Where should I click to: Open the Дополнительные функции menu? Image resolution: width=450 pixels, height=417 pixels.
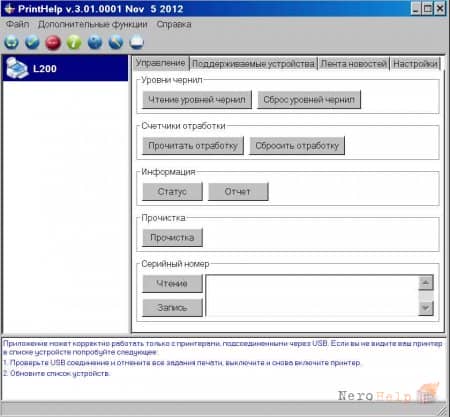click(92, 24)
